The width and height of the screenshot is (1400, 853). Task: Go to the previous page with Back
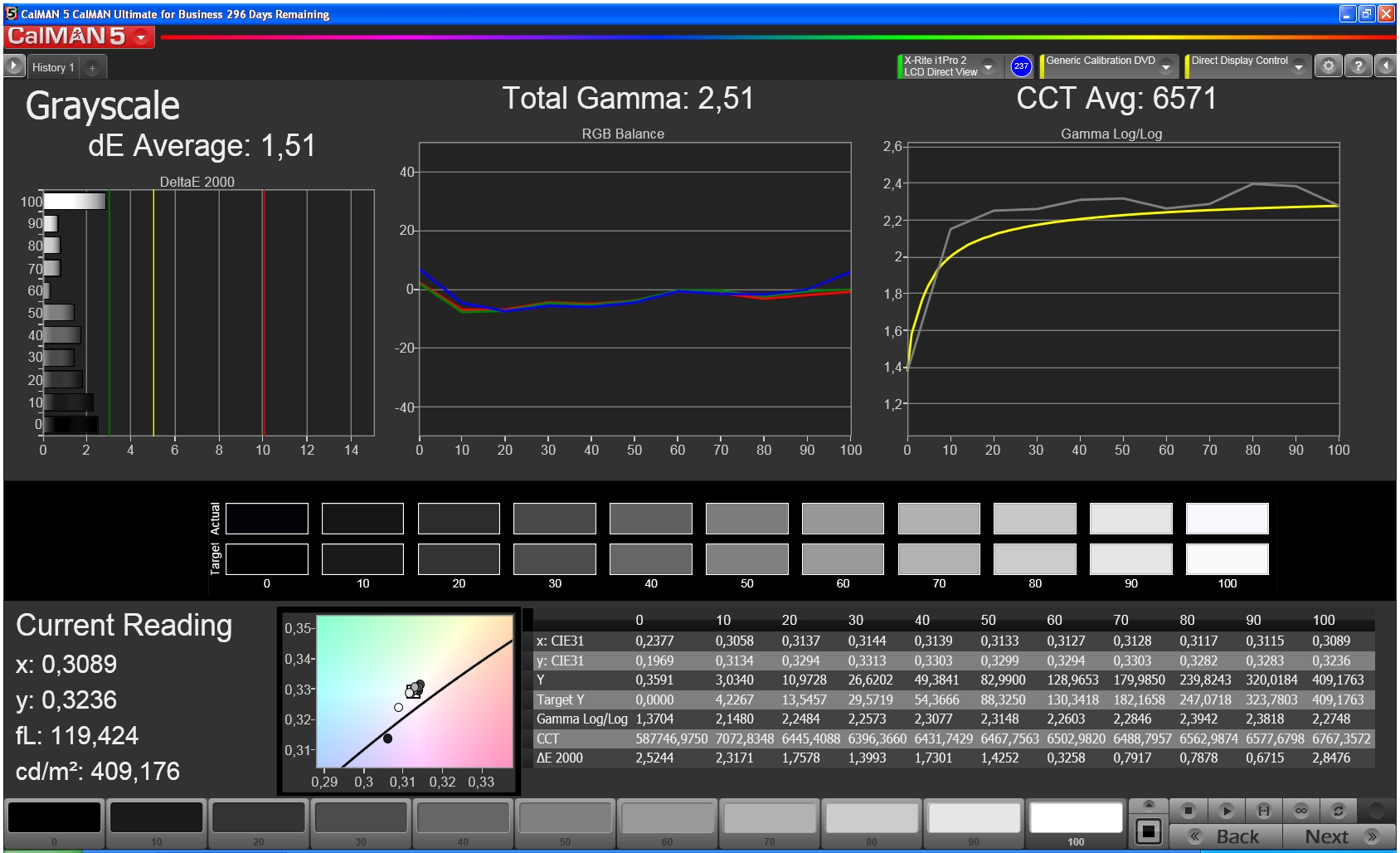click(1225, 836)
